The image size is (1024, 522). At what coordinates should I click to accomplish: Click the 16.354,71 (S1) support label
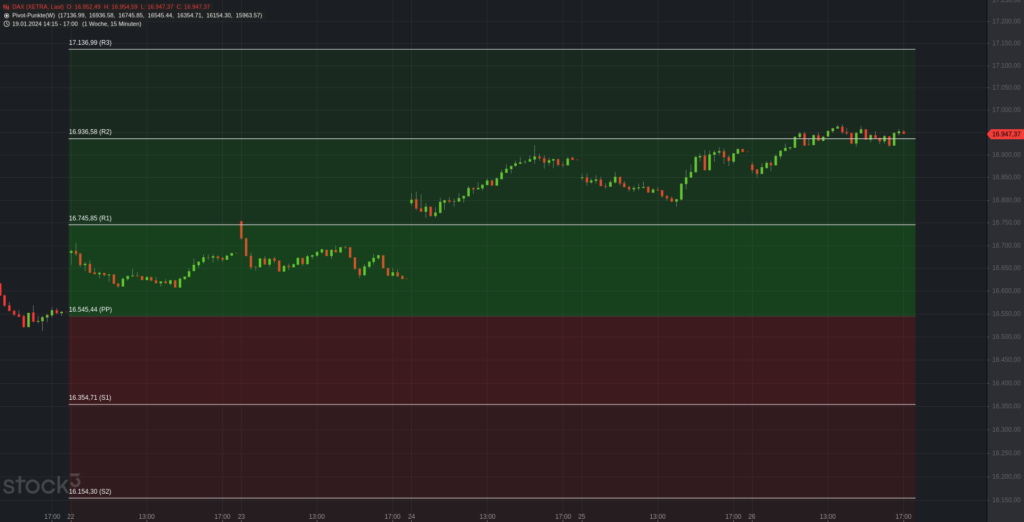90,398
